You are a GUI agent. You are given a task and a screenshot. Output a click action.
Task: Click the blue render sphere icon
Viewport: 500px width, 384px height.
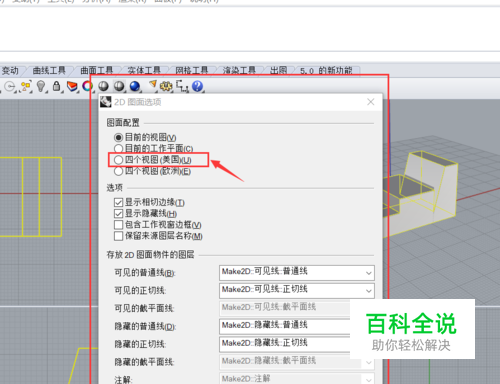tap(135, 86)
